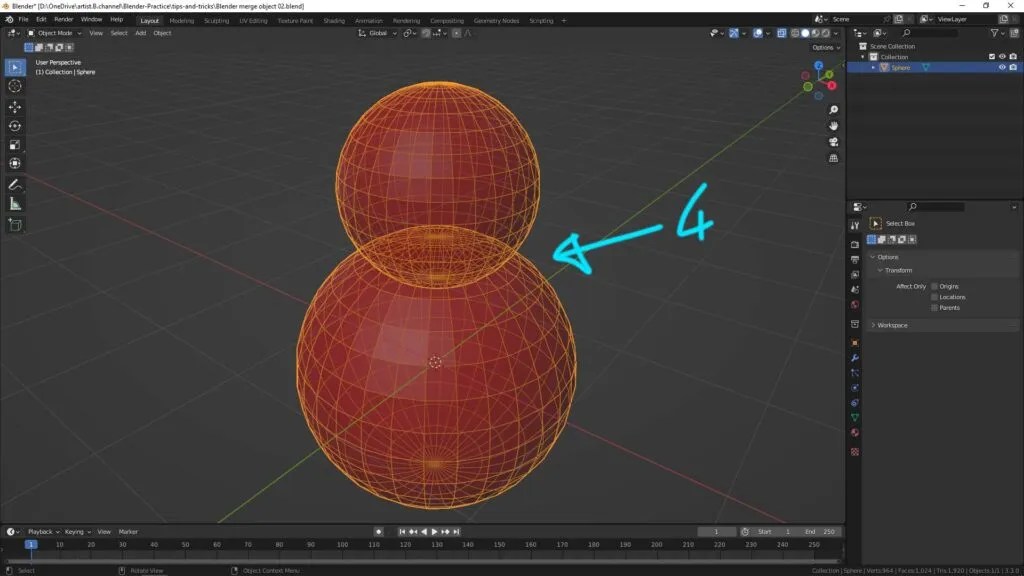Hide the Sphere object in the outliner

[x=1004, y=67]
